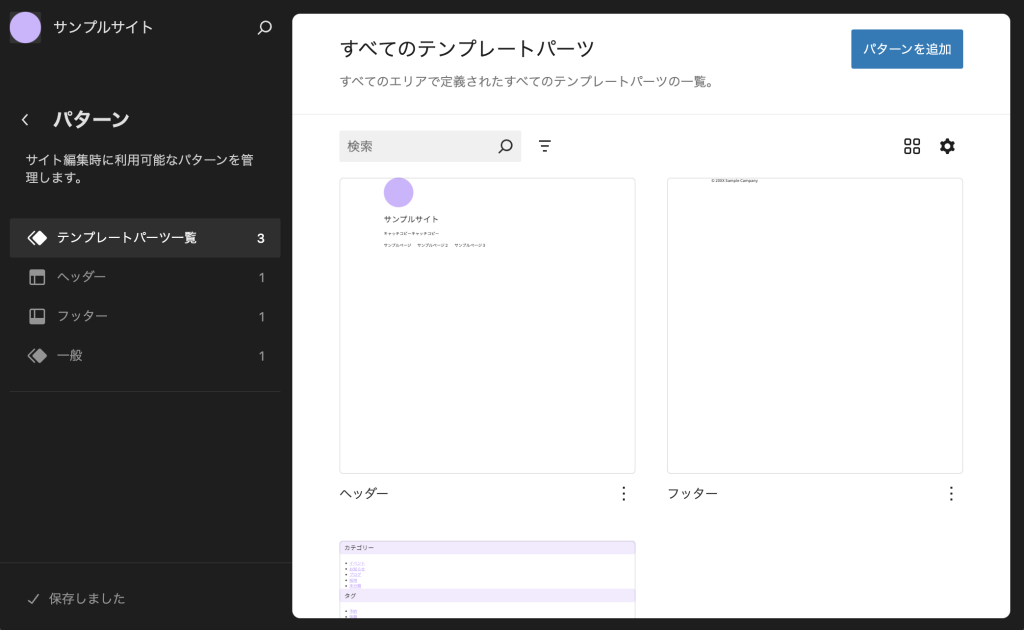The width and height of the screenshot is (1024, 630).
Task: Select the ヘッダー category item
Action: pyautogui.click(x=82, y=277)
